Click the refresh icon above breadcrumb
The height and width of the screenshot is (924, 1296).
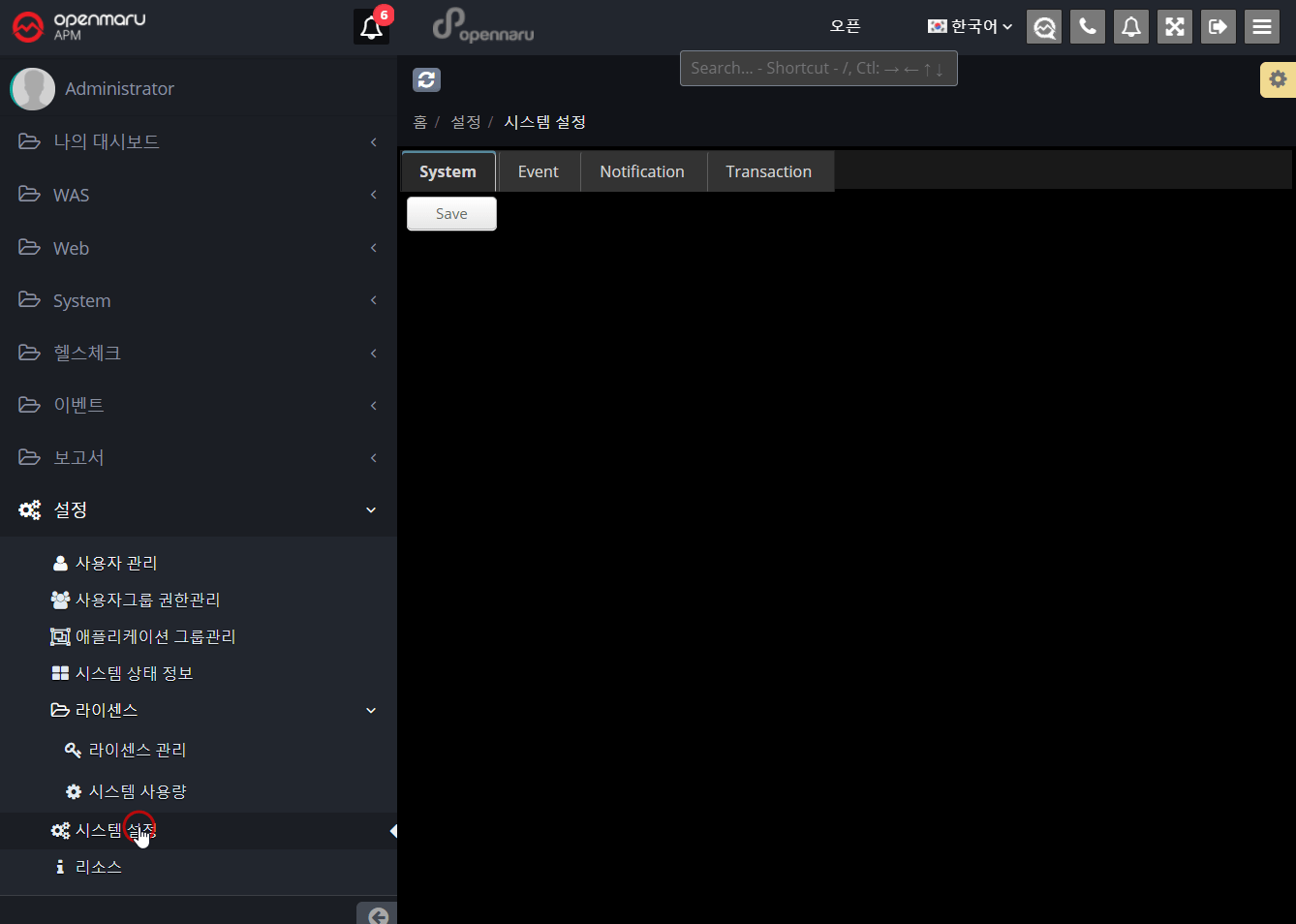(x=426, y=80)
